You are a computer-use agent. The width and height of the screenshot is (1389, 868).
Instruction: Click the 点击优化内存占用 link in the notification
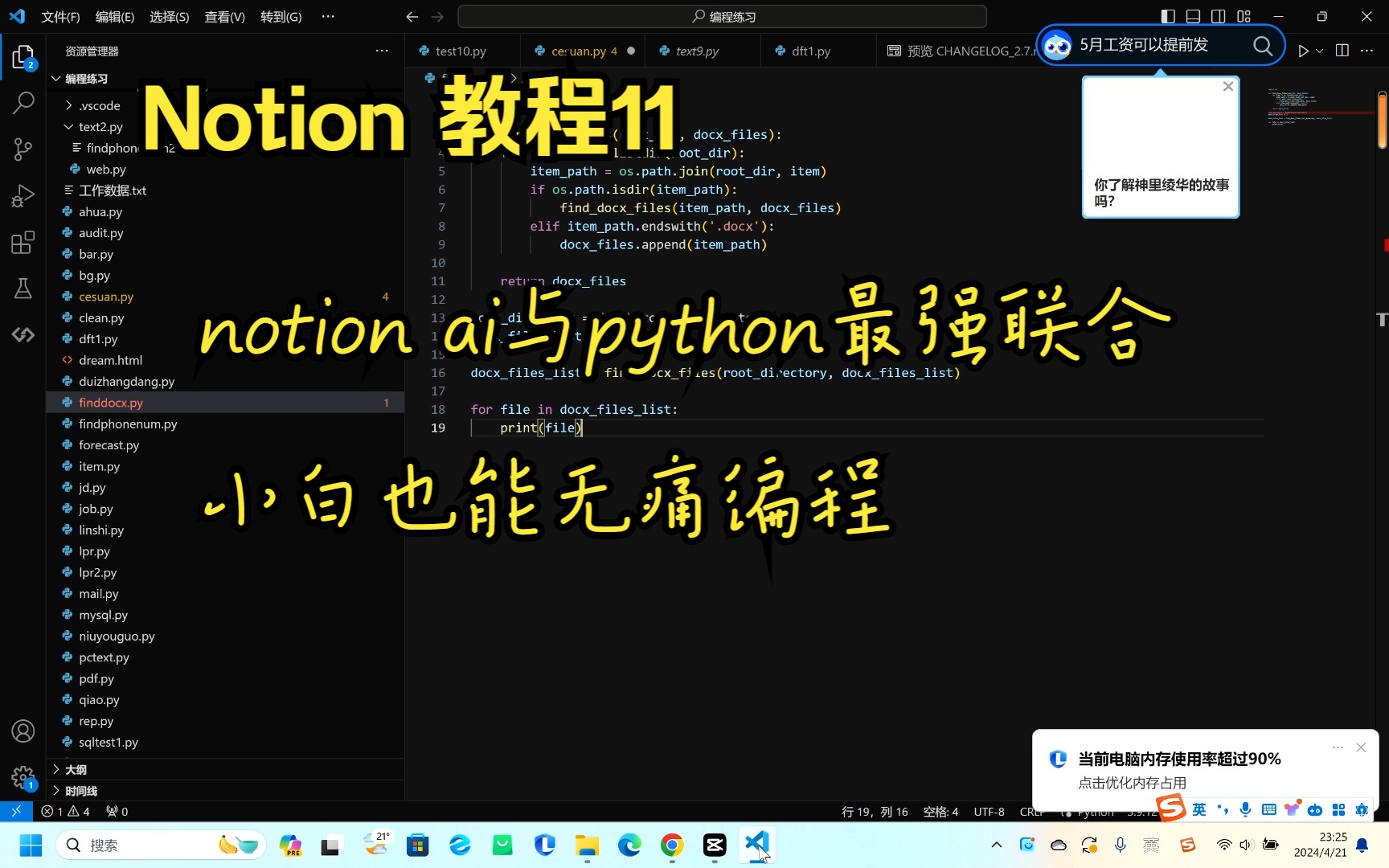click(1131, 782)
